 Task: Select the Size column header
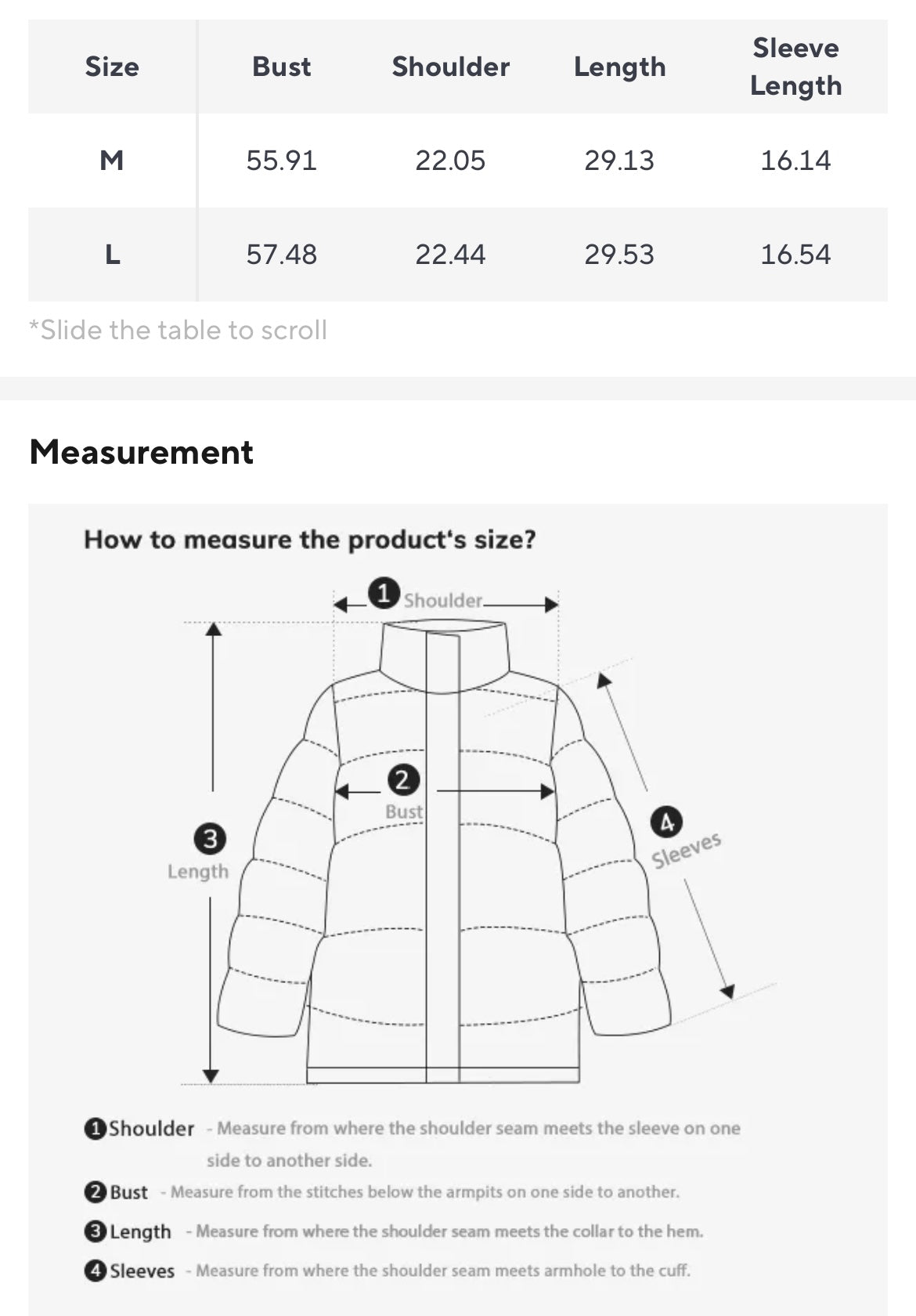point(112,67)
